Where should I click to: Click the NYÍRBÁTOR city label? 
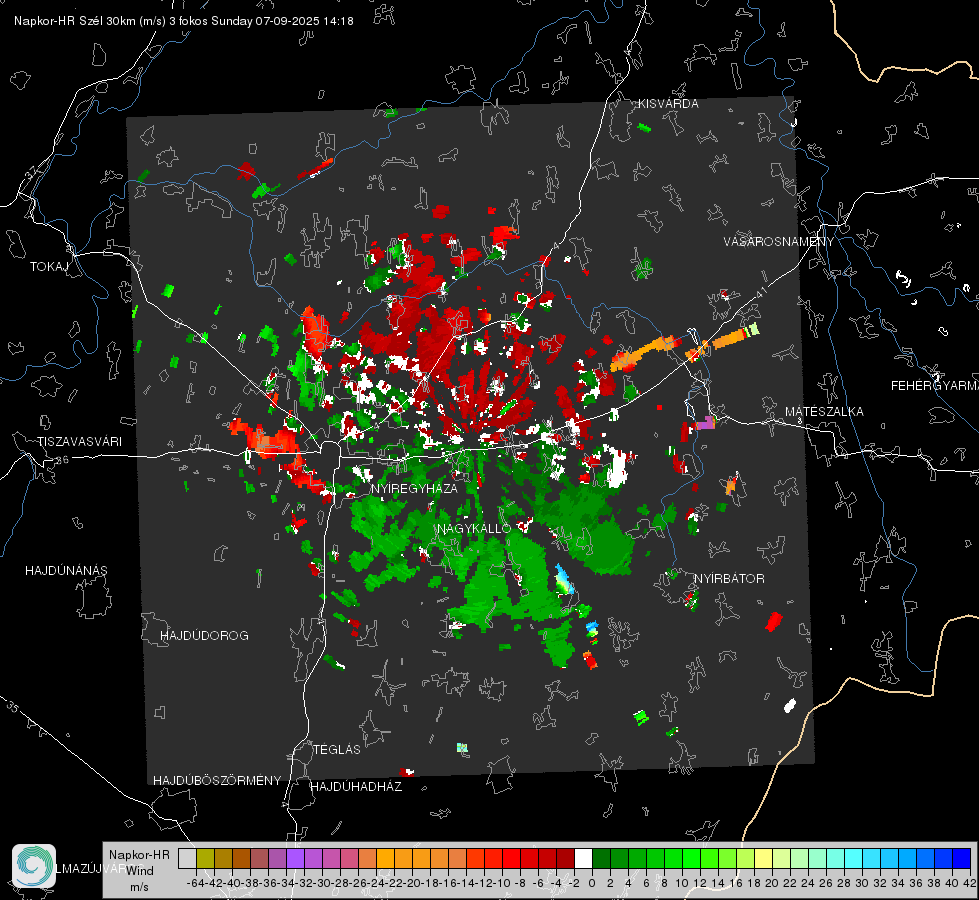729,579
